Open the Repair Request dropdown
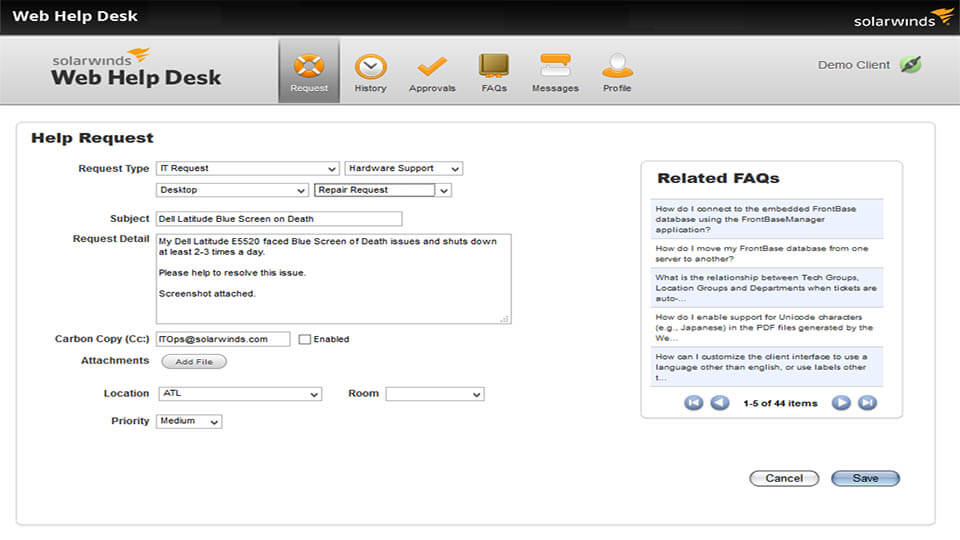960x540 pixels. 383,190
